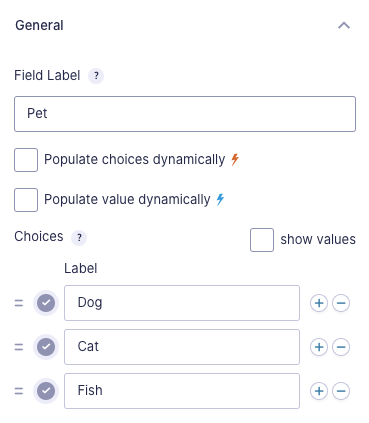Click the Choices help question-mark icon
Viewport: 369px width, 423px height.
tap(79, 238)
